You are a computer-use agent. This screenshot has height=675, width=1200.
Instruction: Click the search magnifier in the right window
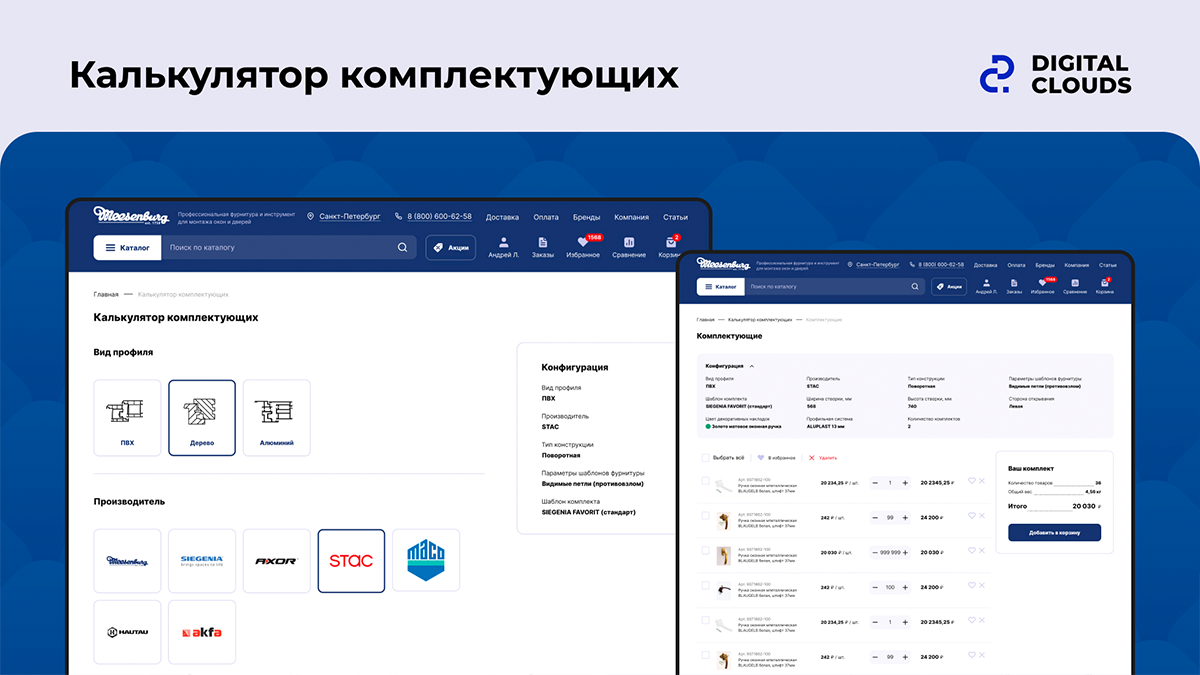914,287
